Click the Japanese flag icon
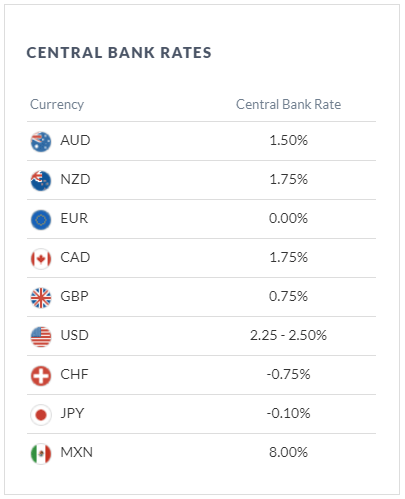Image resolution: width=405 pixels, height=499 pixels. click(x=41, y=415)
